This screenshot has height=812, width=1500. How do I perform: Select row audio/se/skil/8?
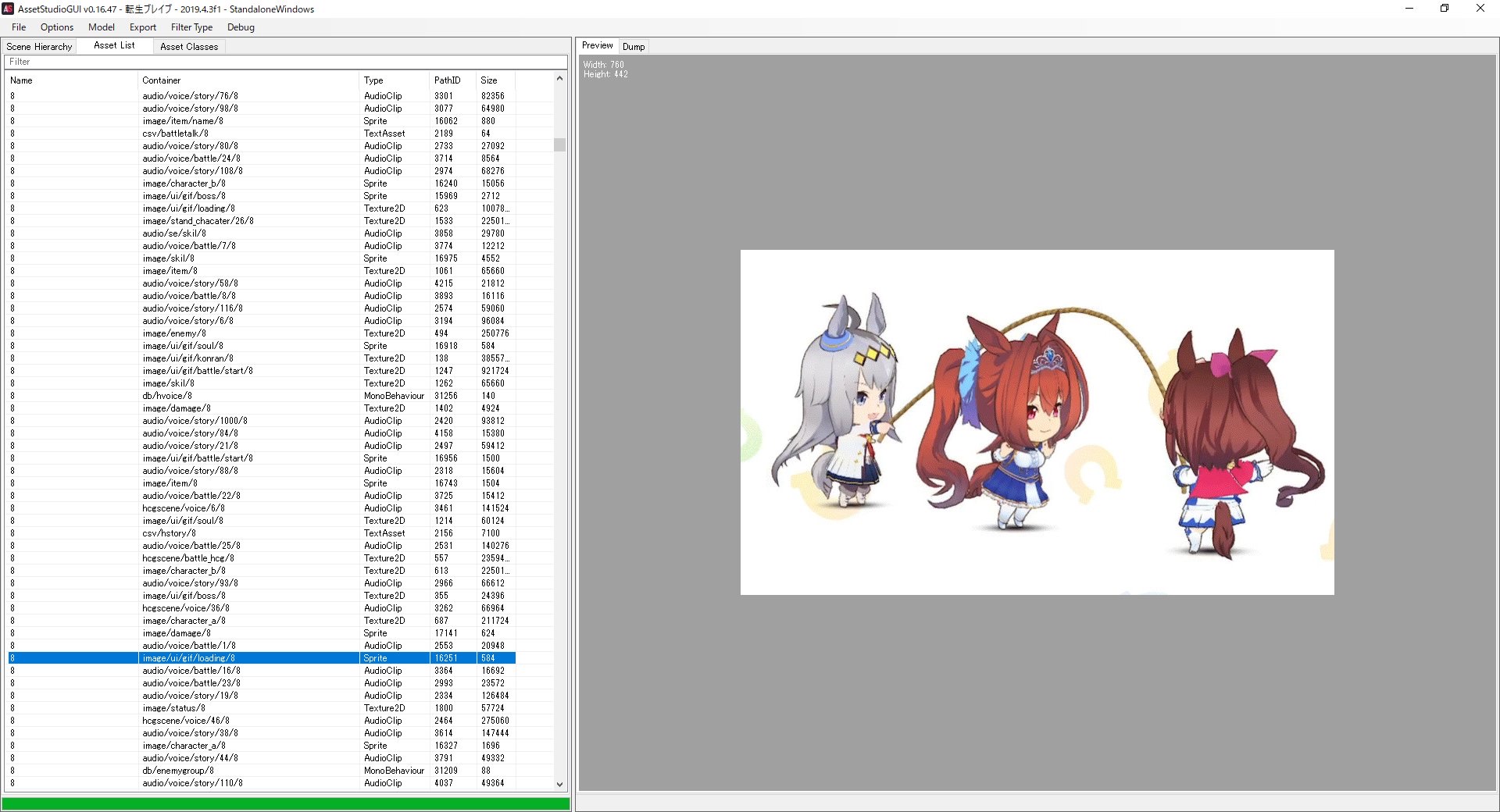[x=262, y=233]
